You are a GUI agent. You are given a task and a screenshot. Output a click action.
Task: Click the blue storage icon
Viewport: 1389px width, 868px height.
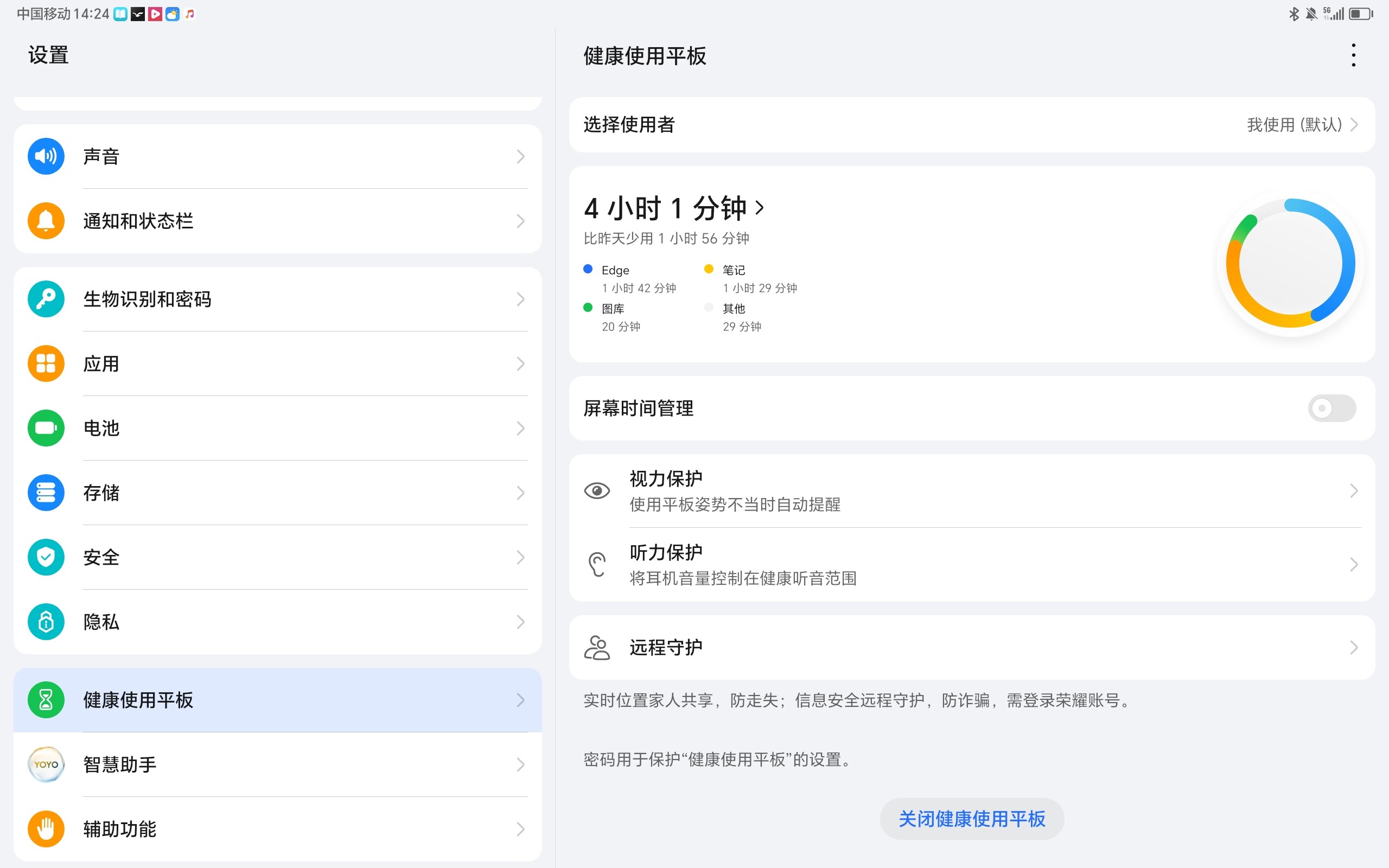point(46,493)
